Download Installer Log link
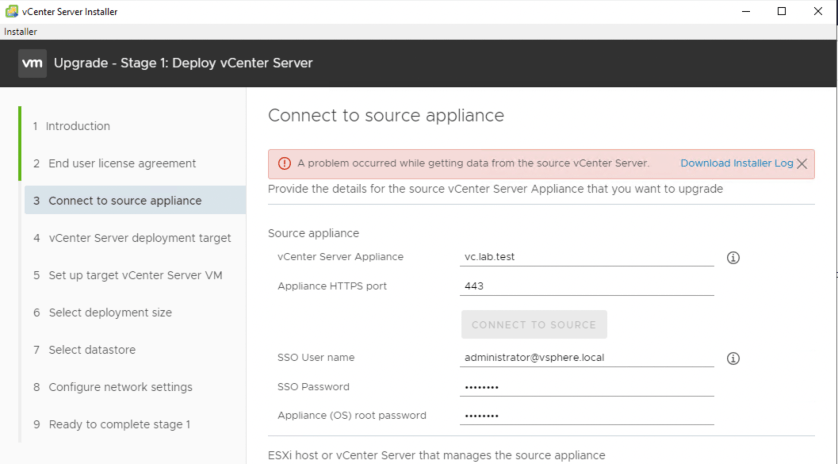Screen dimensions: 838x464 click(x=736, y=163)
